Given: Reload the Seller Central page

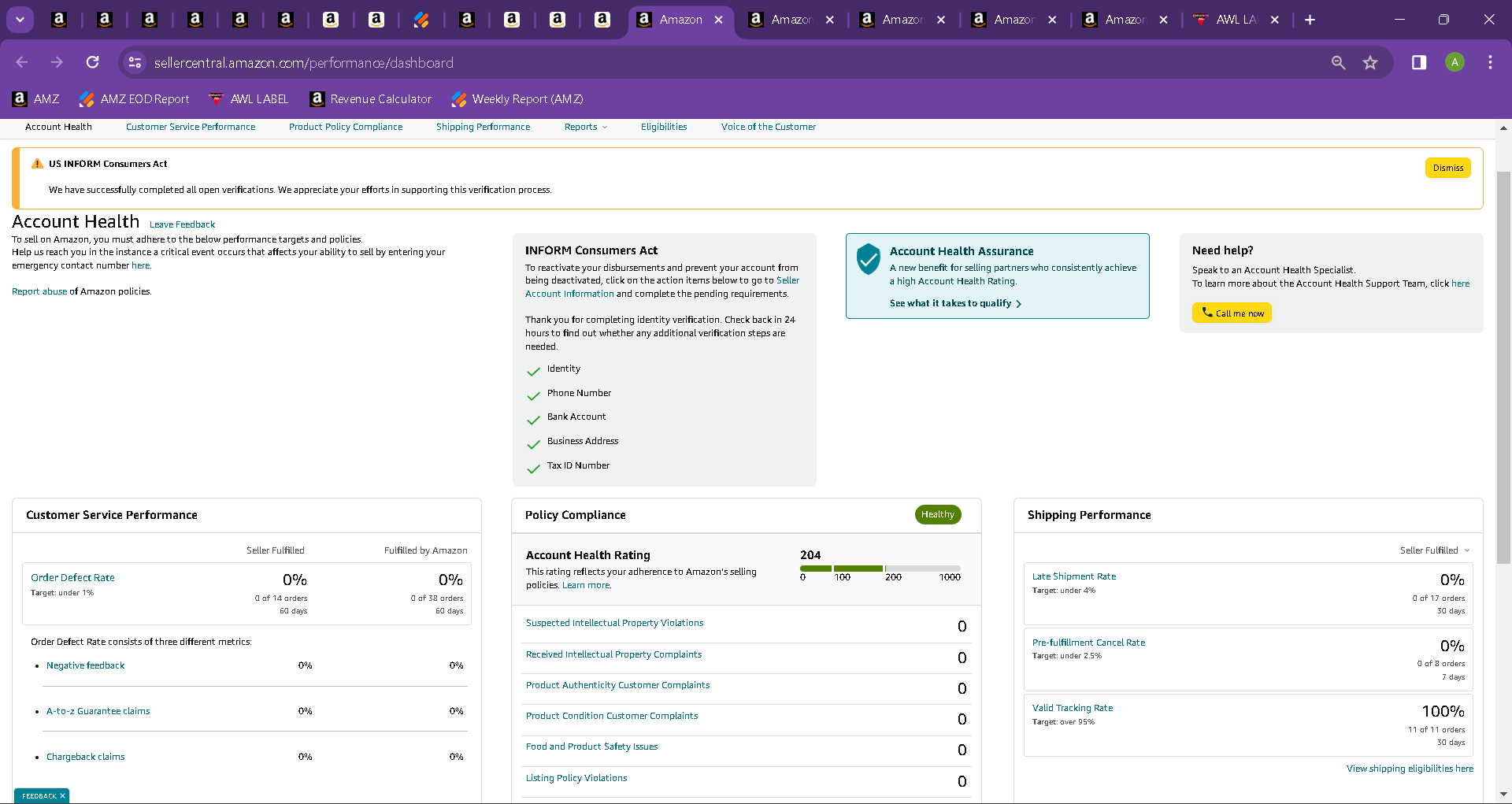Looking at the screenshot, I should tap(93, 62).
